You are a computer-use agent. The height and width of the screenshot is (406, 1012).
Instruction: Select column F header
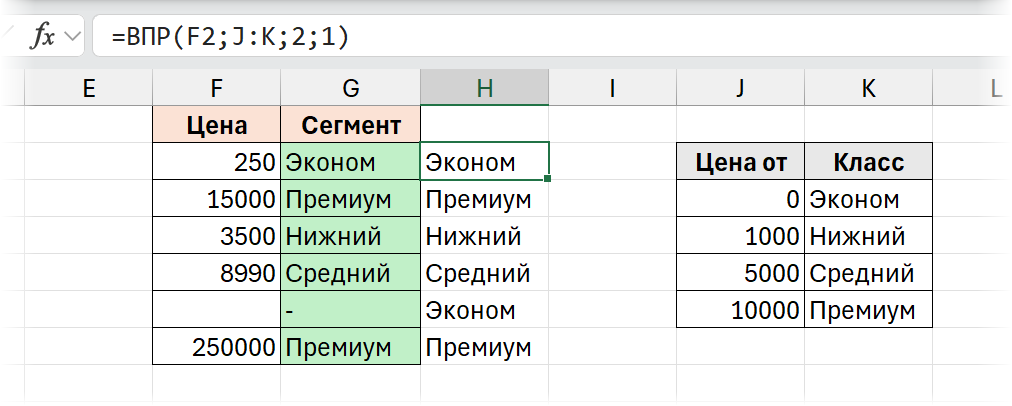pyautogui.click(x=216, y=89)
